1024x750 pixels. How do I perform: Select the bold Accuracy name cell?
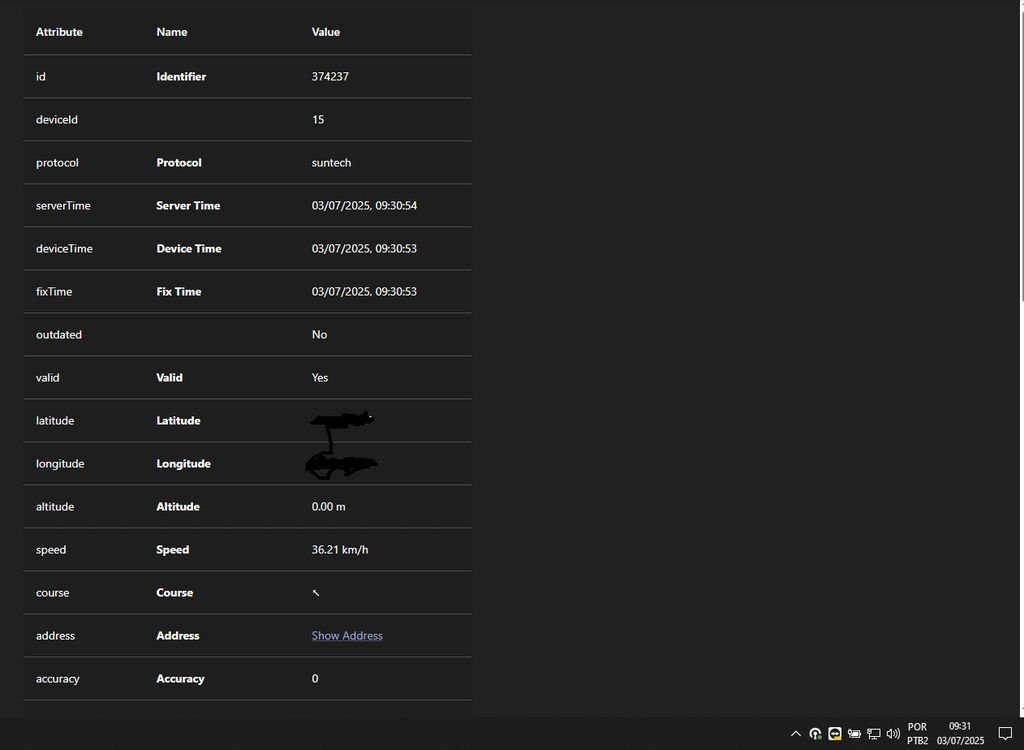[x=180, y=679]
